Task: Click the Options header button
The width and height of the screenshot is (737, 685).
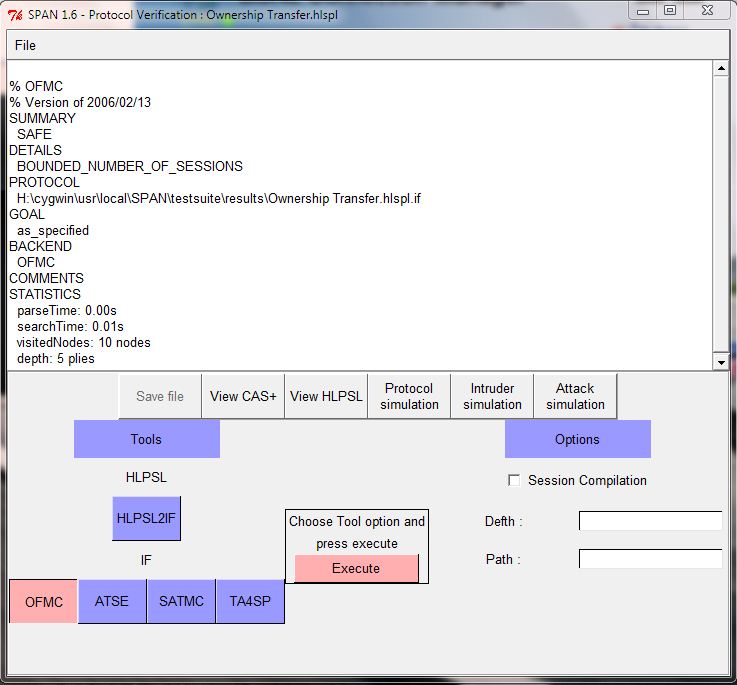Action: point(577,439)
